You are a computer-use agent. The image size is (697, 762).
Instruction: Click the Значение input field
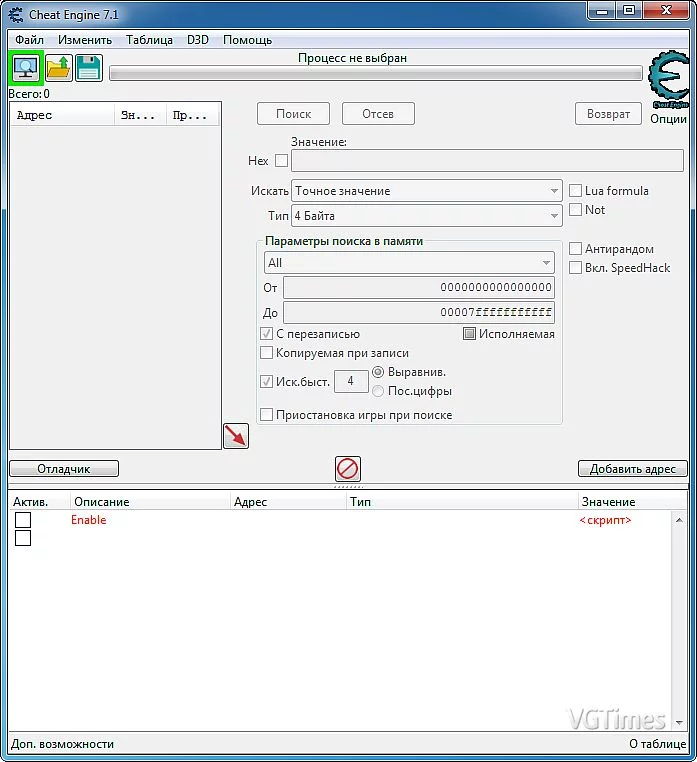[487, 160]
